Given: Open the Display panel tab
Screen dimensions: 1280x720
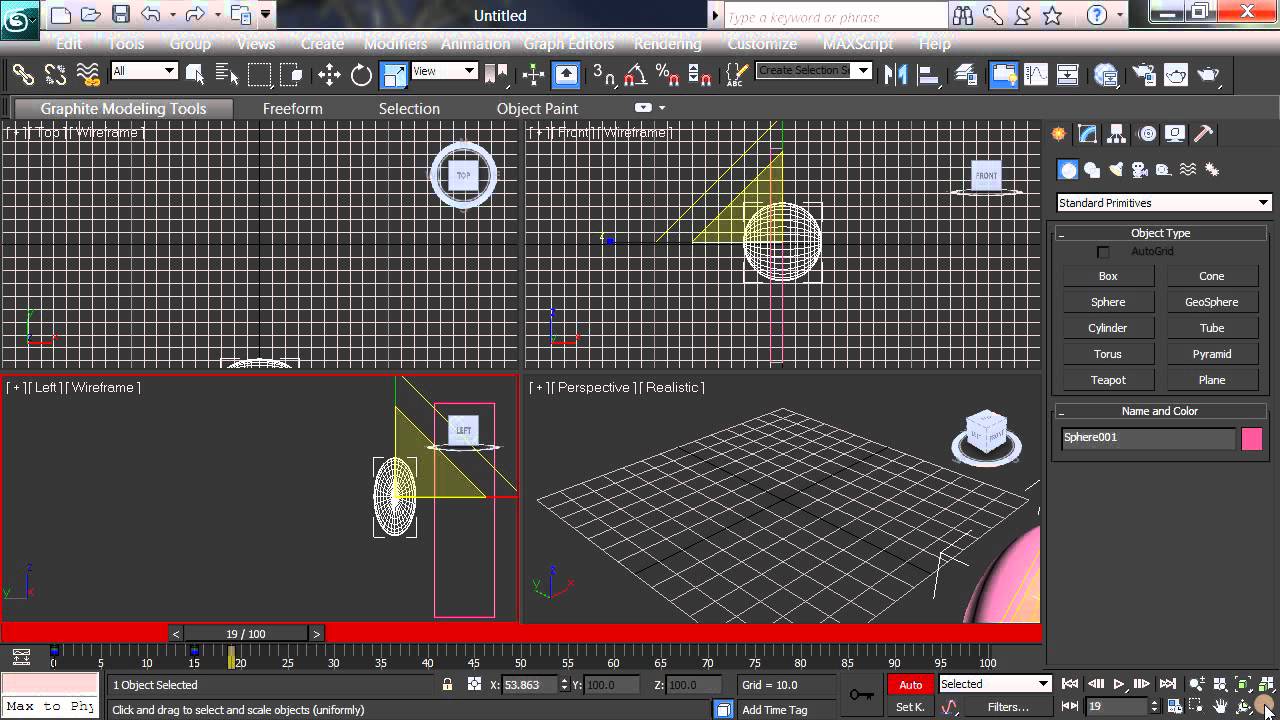Looking at the screenshot, I should (1175, 134).
